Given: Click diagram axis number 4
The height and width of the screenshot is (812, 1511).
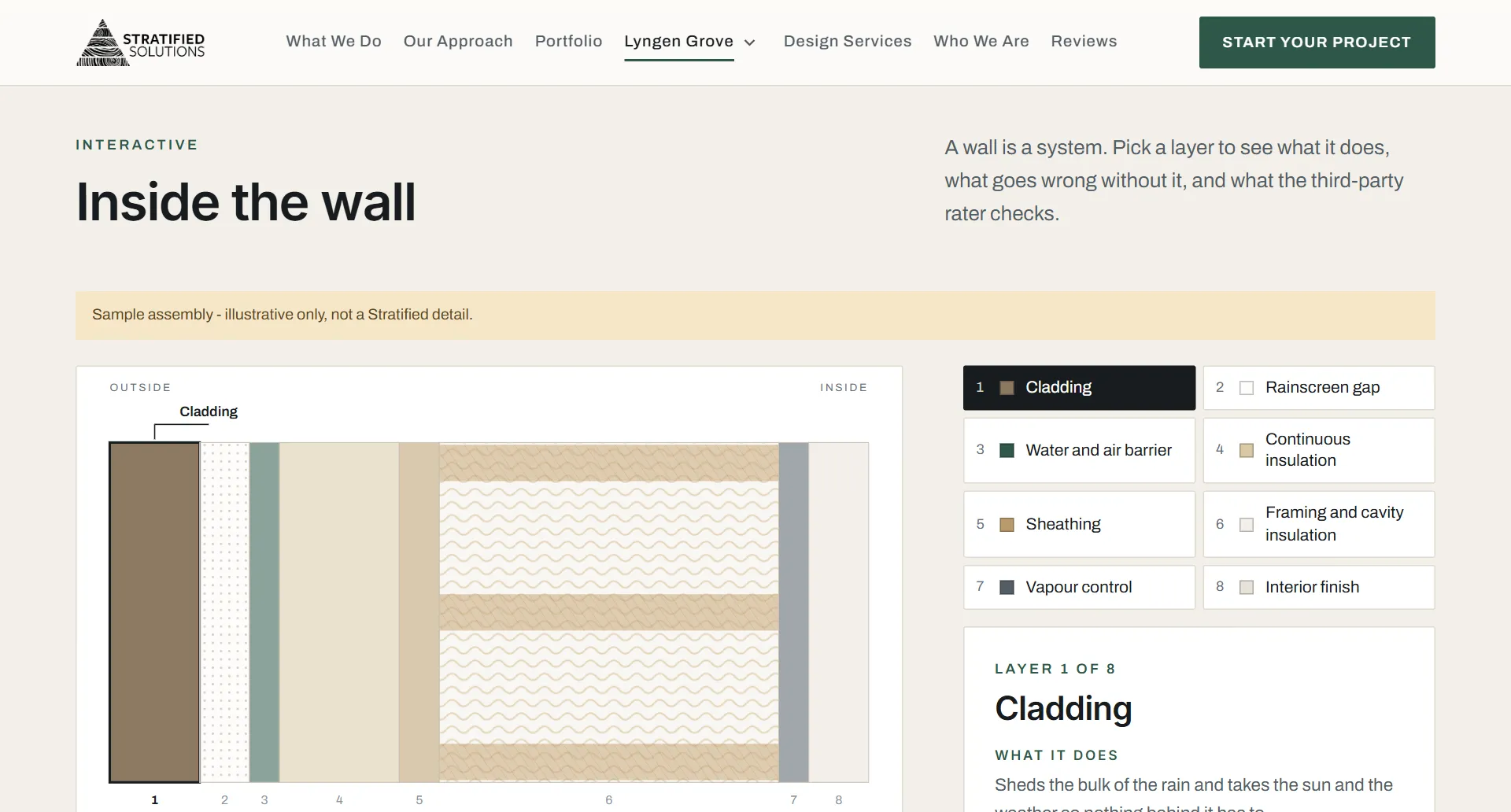Looking at the screenshot, I should click(x=339, y=799).
